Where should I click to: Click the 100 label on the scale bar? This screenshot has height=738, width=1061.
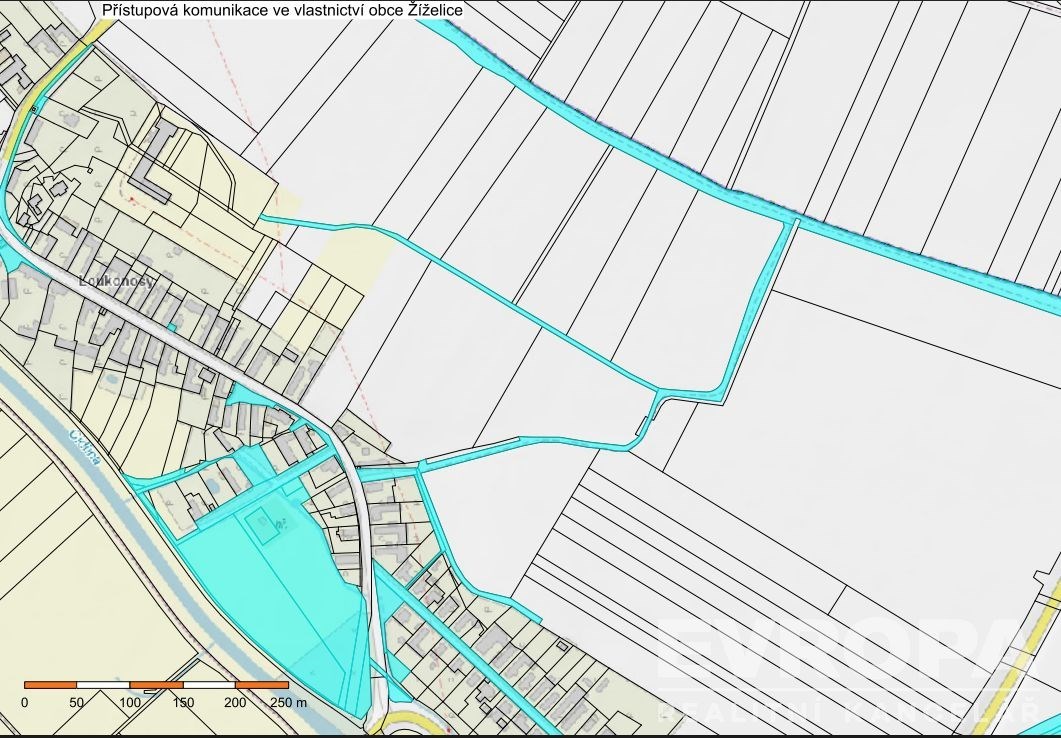[x=130, y=704]
